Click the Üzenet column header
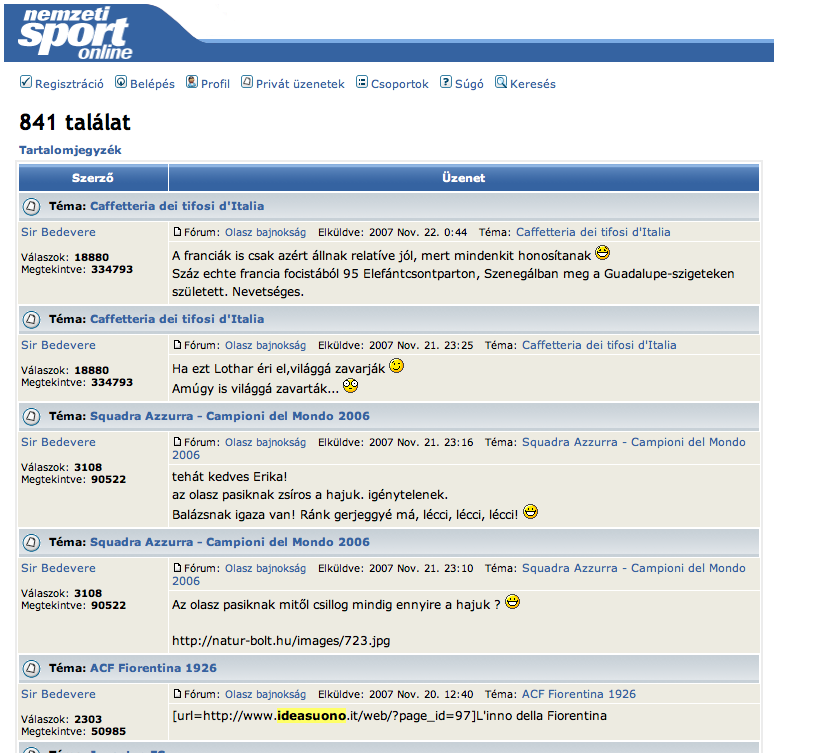 click(463, 178)
